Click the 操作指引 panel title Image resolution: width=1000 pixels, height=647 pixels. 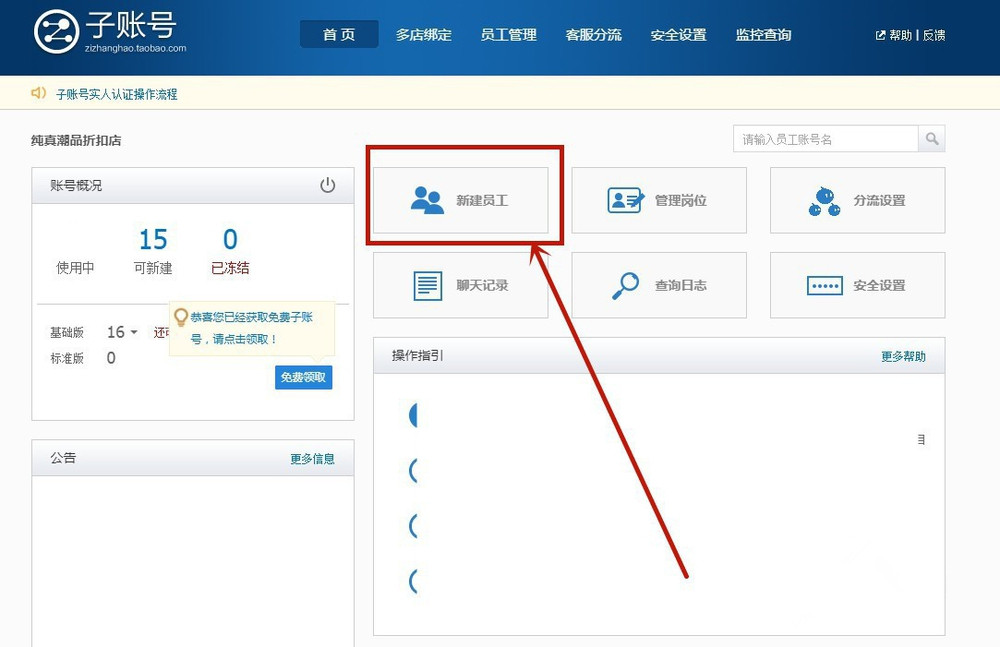[x=418, y=355]
